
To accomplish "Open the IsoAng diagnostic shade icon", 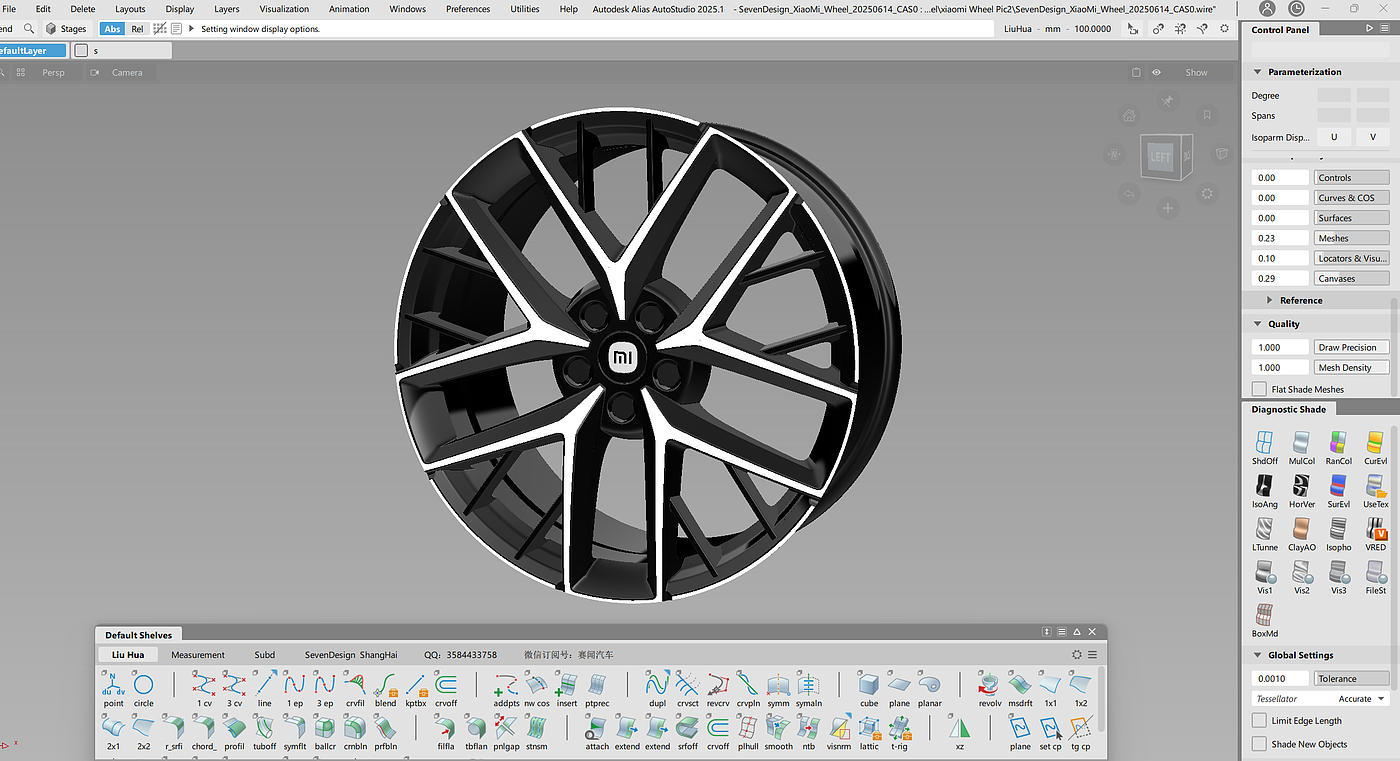I will point(1265,486).
